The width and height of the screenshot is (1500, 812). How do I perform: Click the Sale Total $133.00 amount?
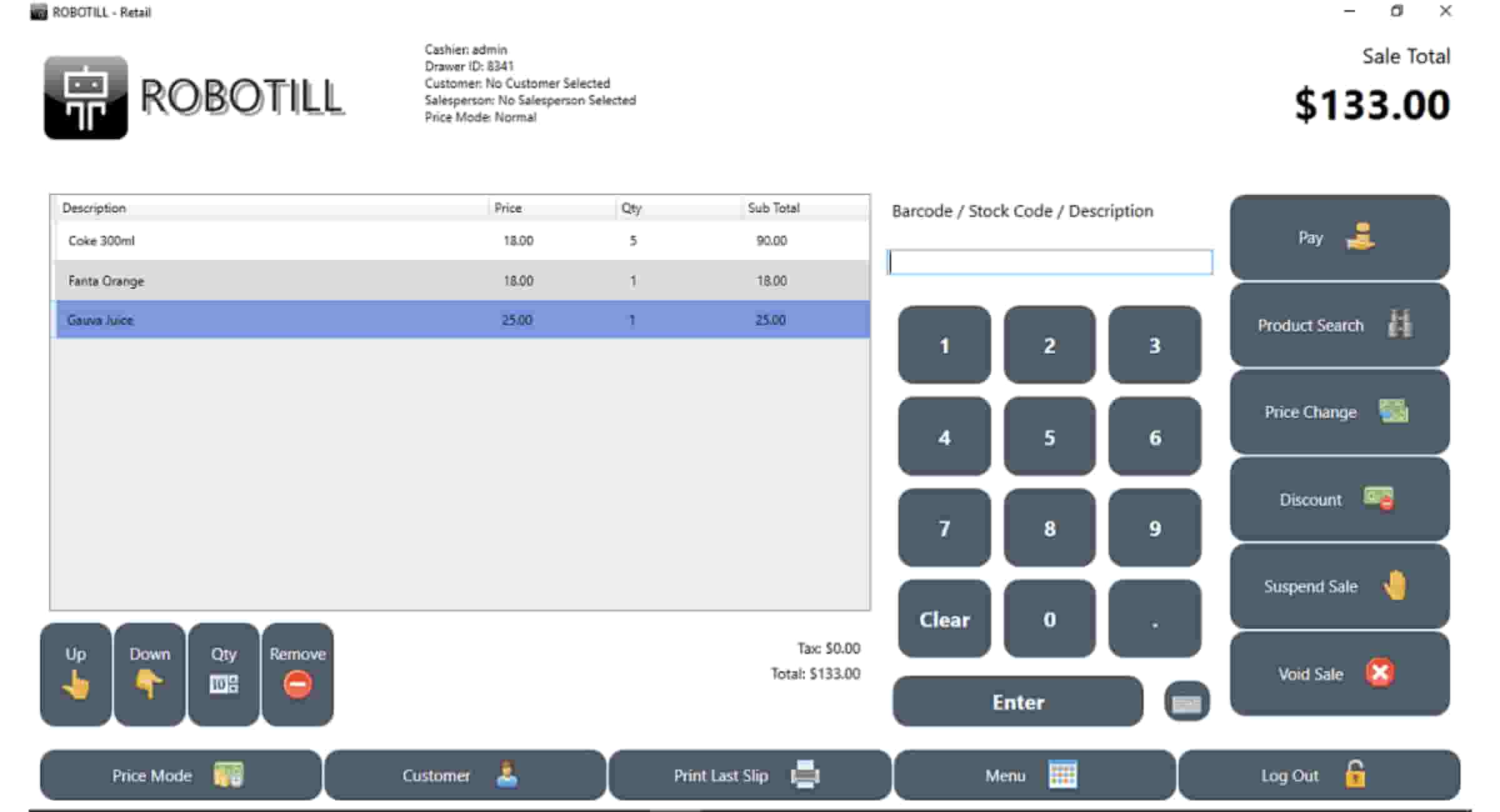click(x=1372, y=104)
